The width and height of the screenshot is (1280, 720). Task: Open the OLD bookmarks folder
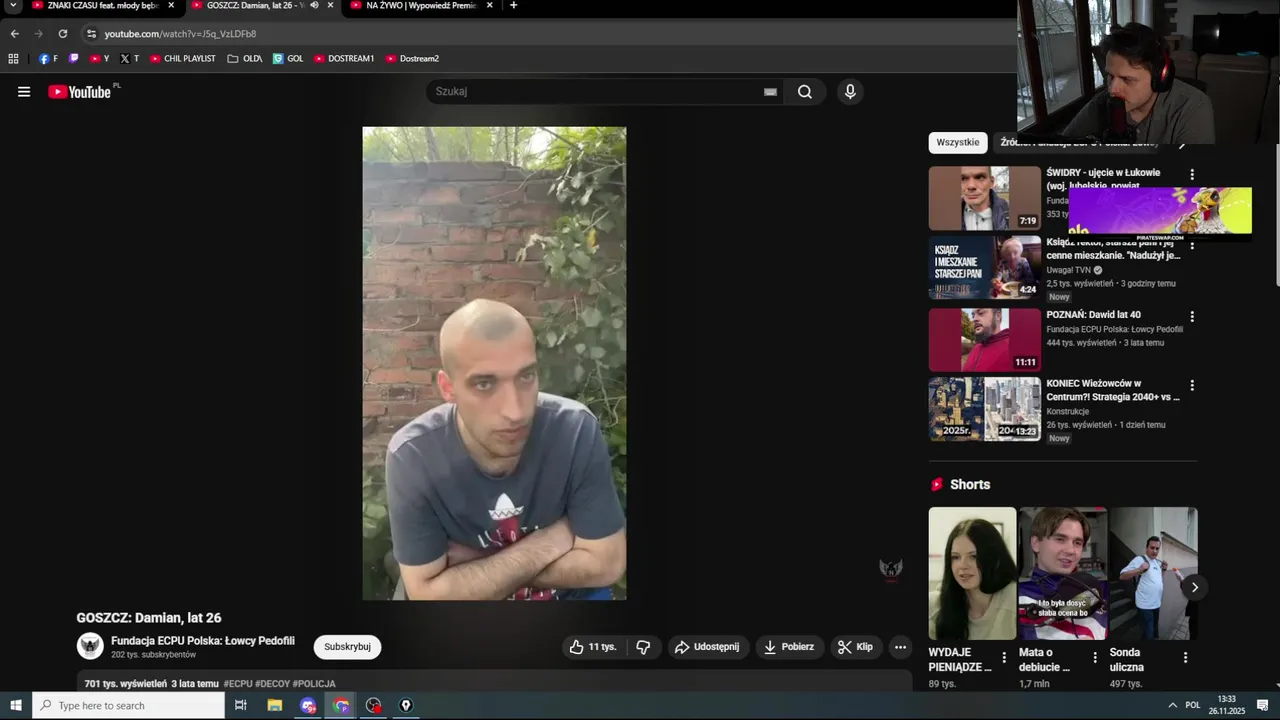245,59
